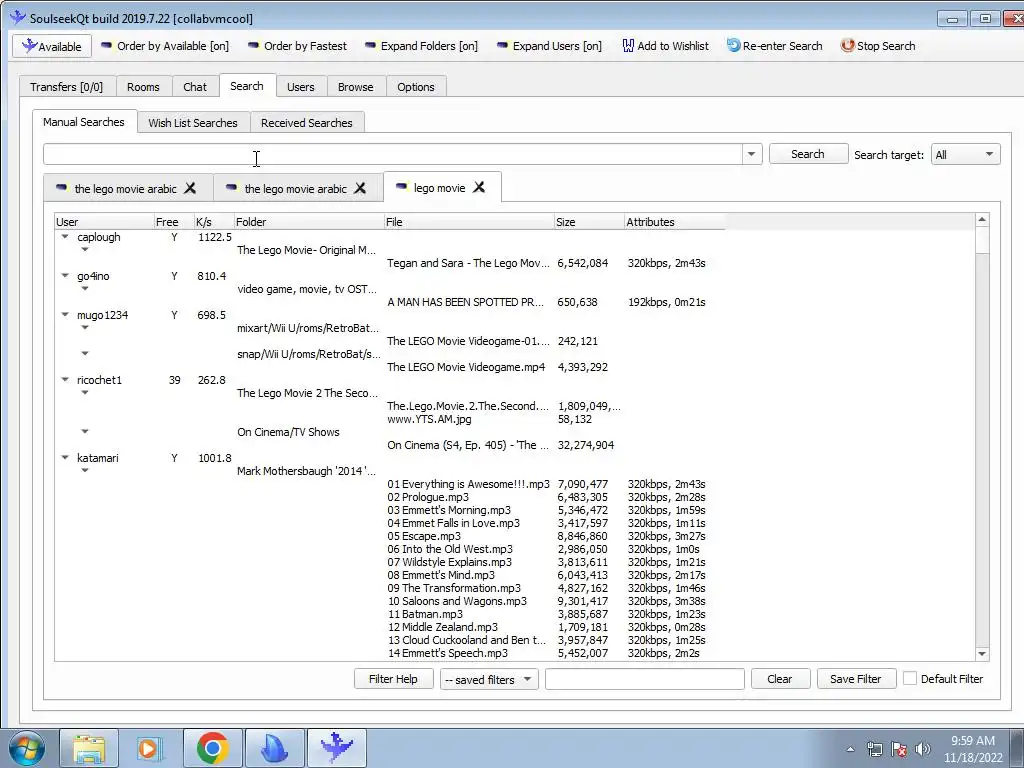Switch to Received Searches tab
This screenshot has width=1024, height=768.
coord(306,123)
